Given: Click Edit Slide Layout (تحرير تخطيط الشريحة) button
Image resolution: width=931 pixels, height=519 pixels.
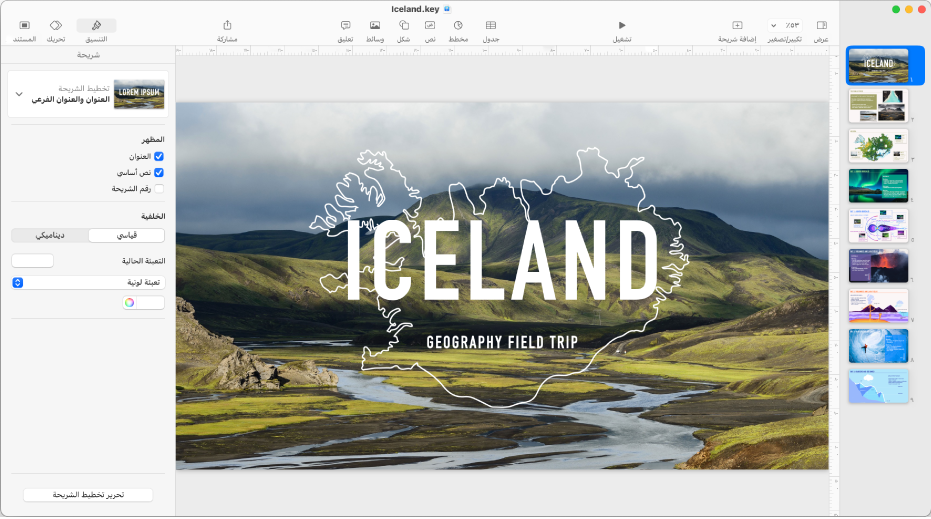Looking at the screenshot, I should tap(88, 495).
